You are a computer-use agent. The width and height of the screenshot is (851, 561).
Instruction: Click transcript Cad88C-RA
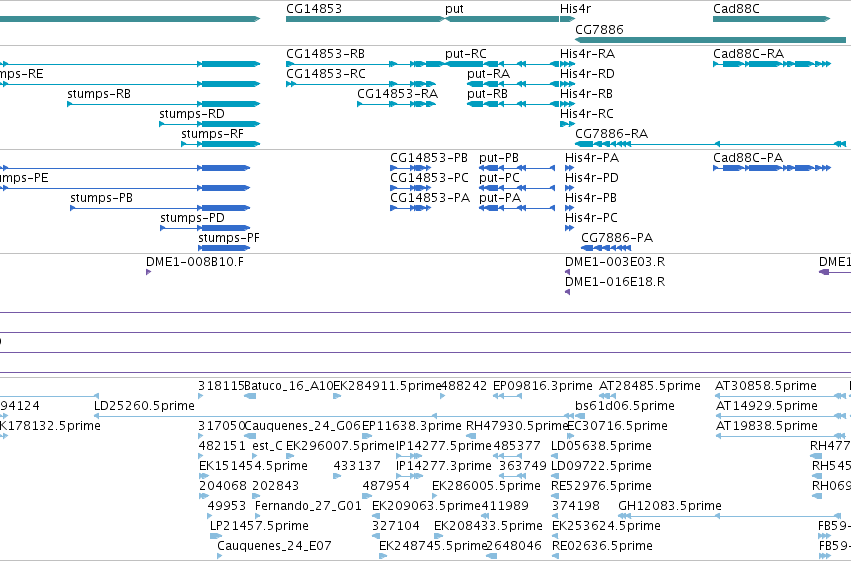coord(772,64)
